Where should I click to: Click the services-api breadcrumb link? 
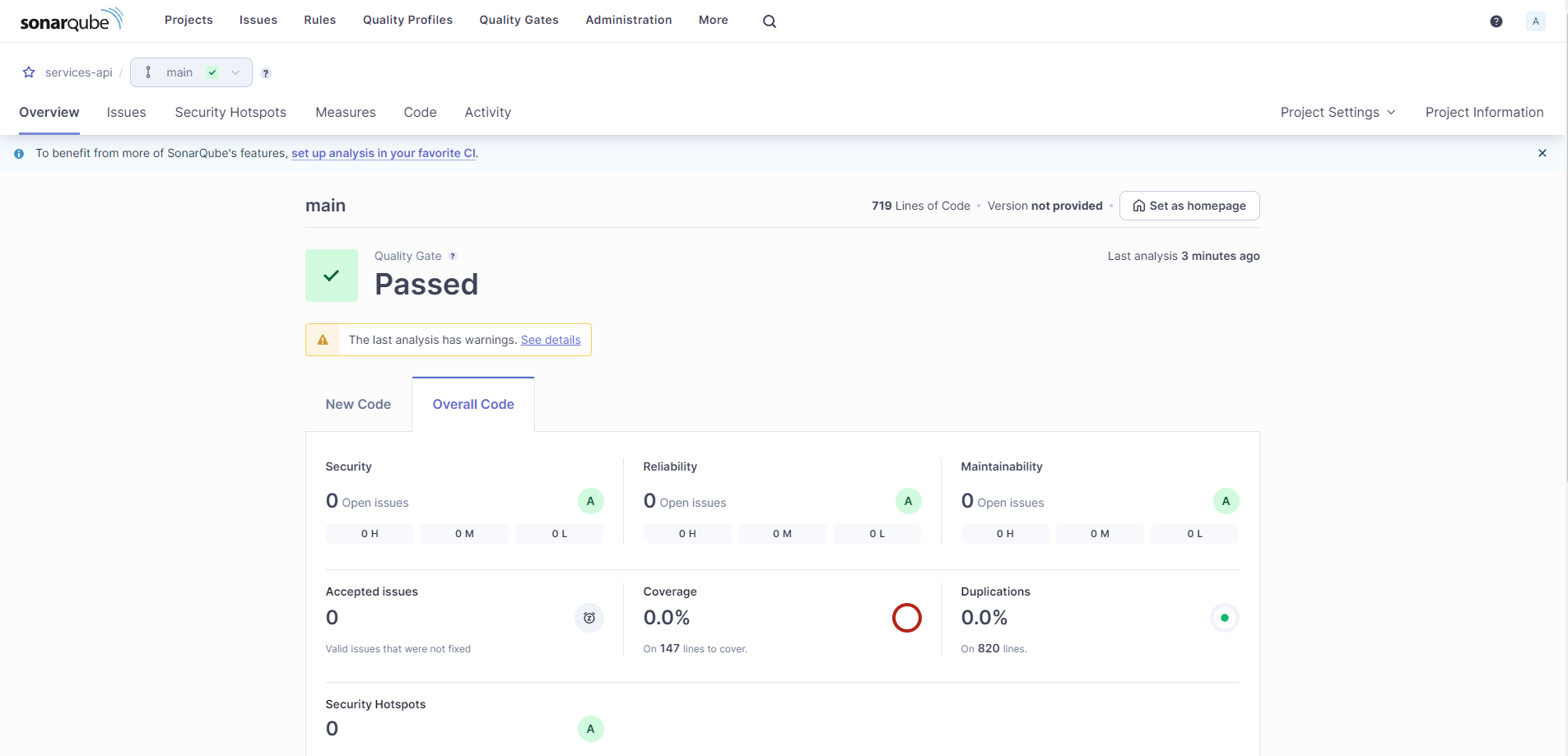tap(79, 72)
